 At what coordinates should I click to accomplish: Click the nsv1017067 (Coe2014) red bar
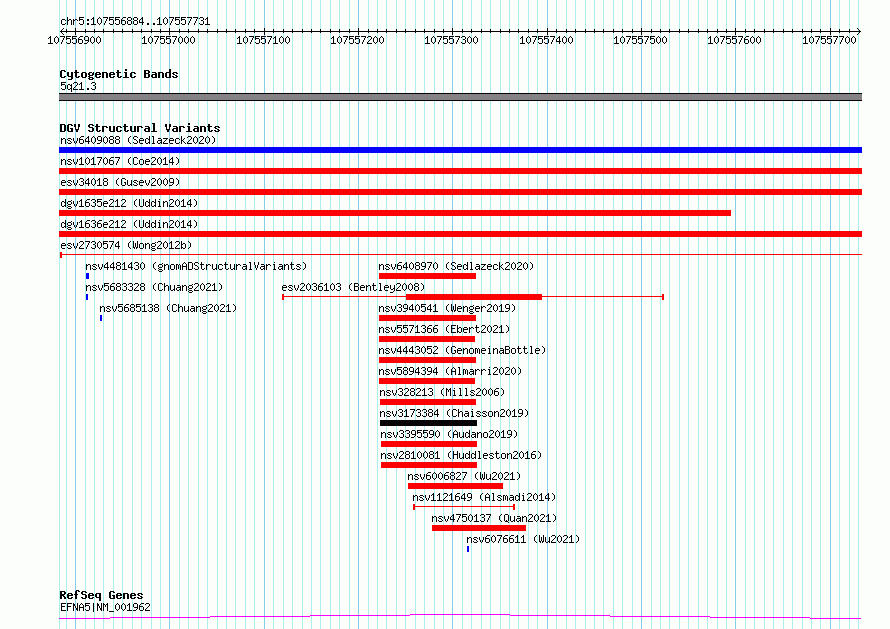click(460, 171)
